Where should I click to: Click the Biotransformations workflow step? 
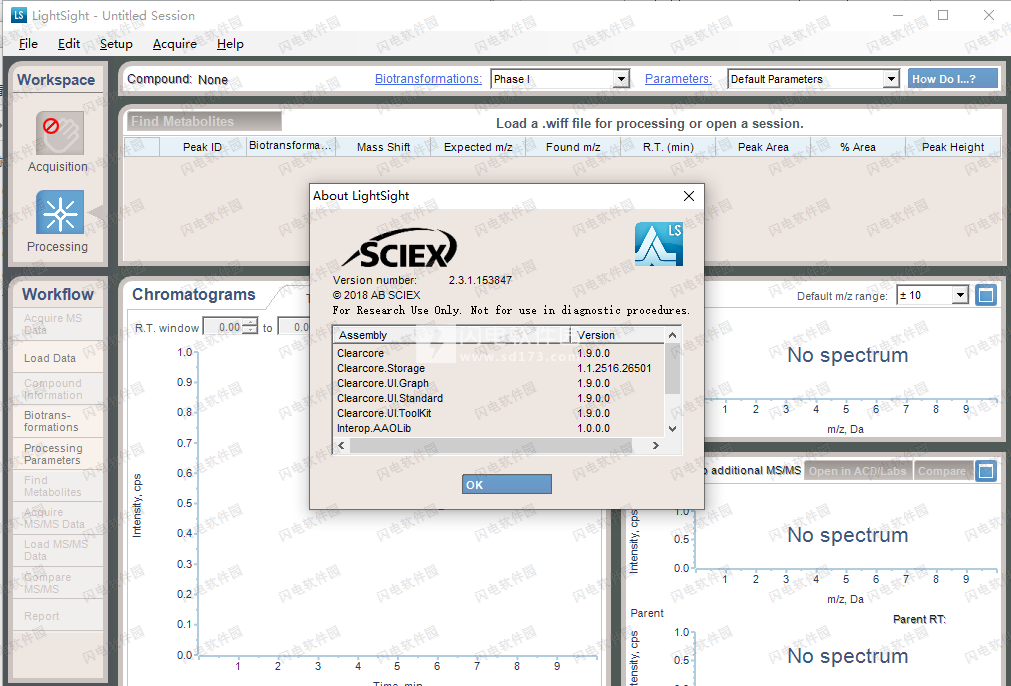[x=58, y=421]
